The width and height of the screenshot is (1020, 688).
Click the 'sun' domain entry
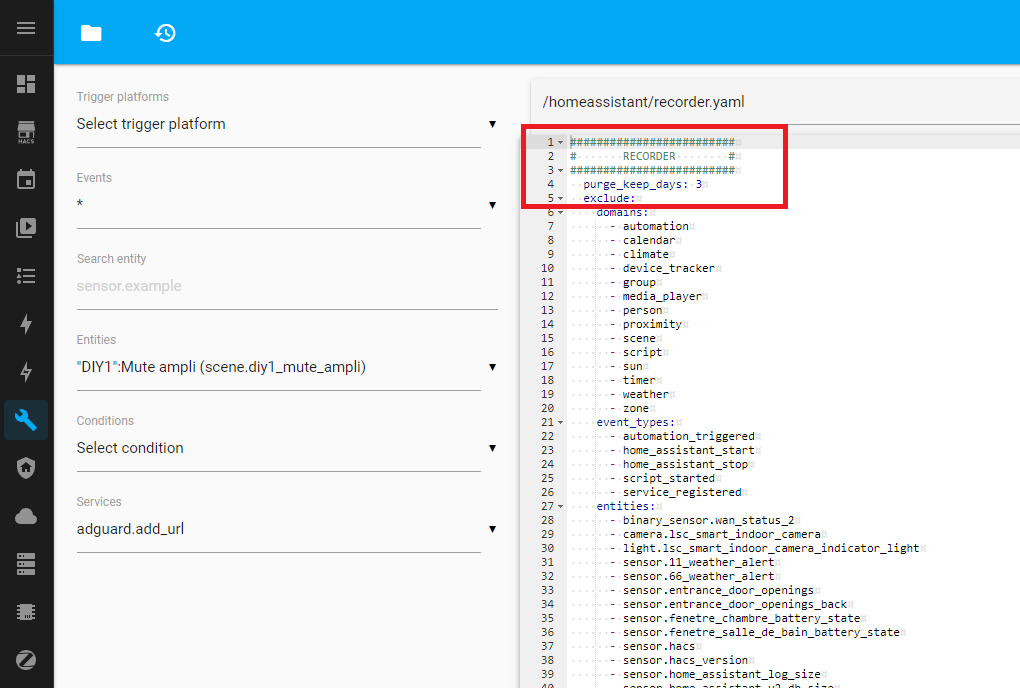coord(633,366)
